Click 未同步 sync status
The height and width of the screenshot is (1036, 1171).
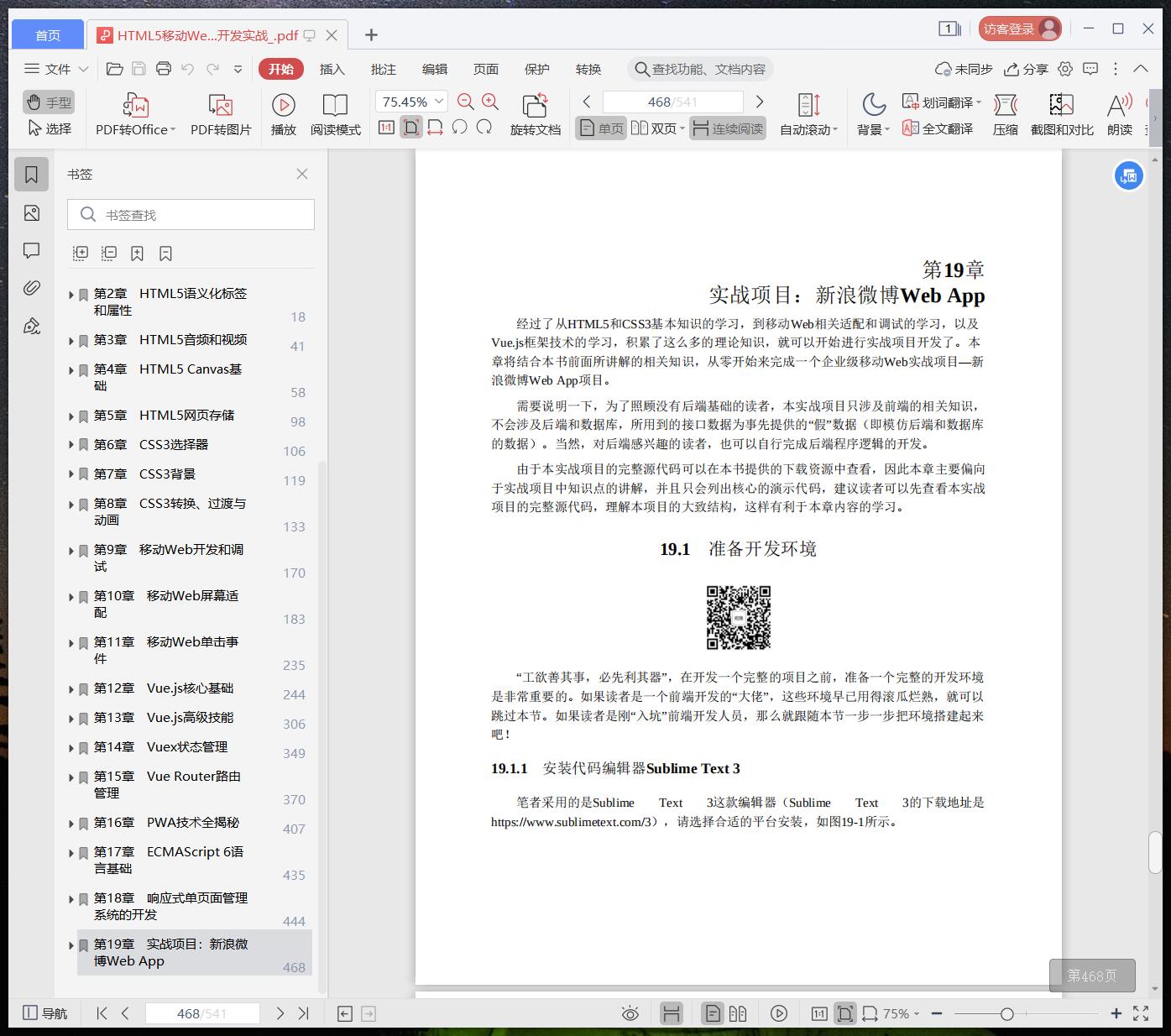point(964,69)
